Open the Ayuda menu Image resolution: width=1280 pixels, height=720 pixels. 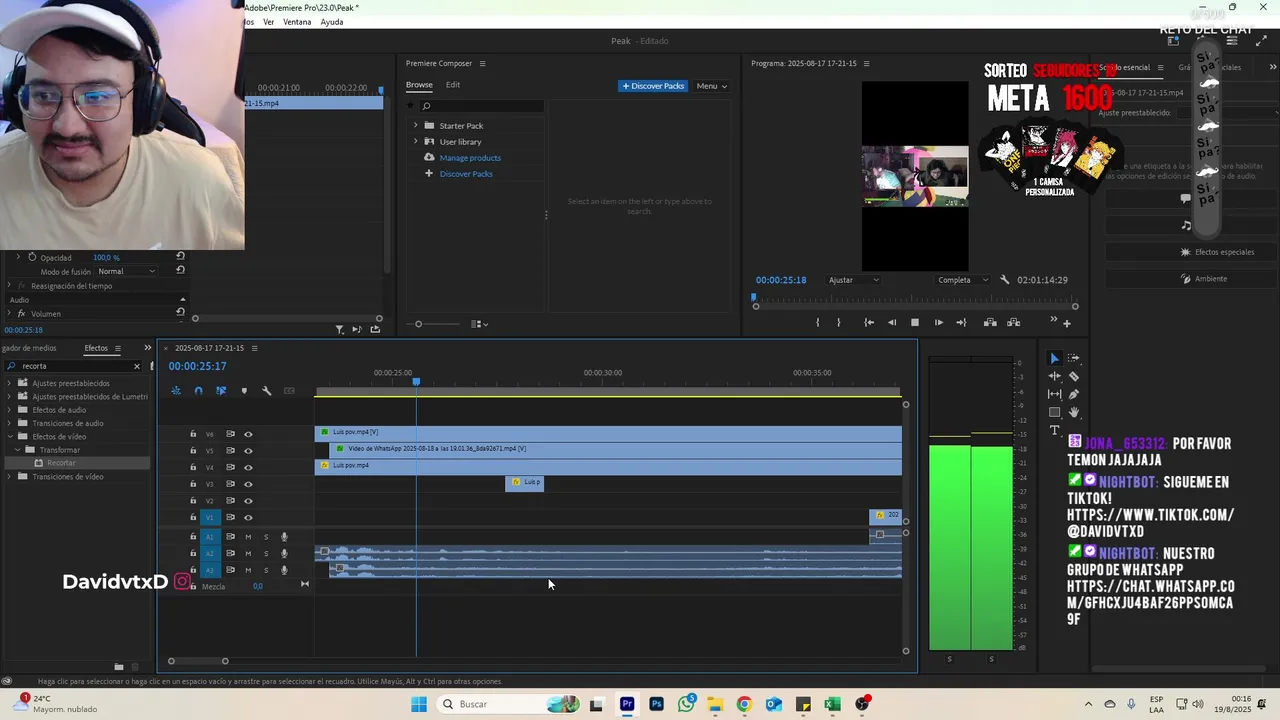coord(332,22)
